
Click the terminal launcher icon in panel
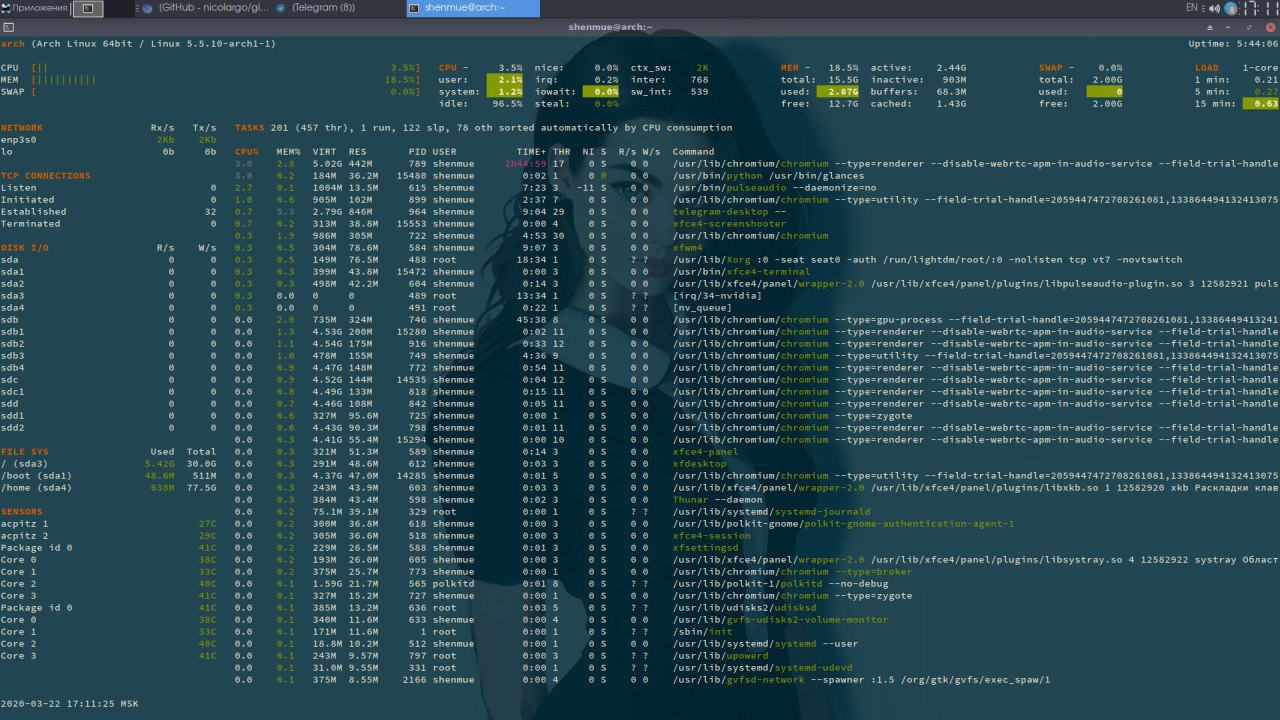coord(88,8)
